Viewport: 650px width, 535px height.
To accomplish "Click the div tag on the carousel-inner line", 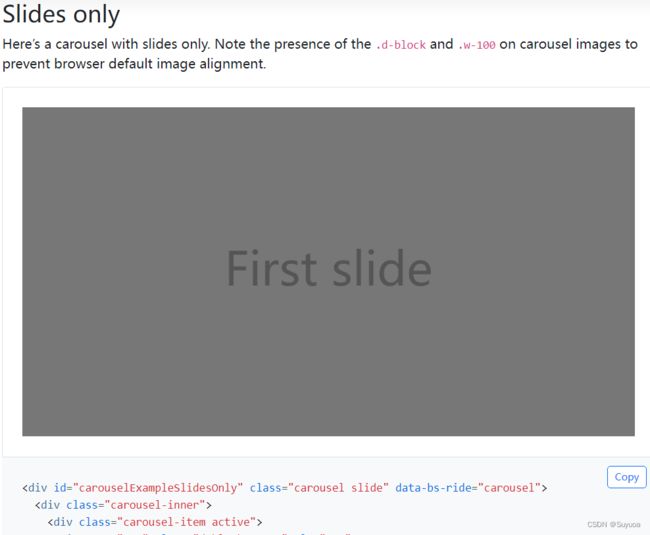I will 48,505.
